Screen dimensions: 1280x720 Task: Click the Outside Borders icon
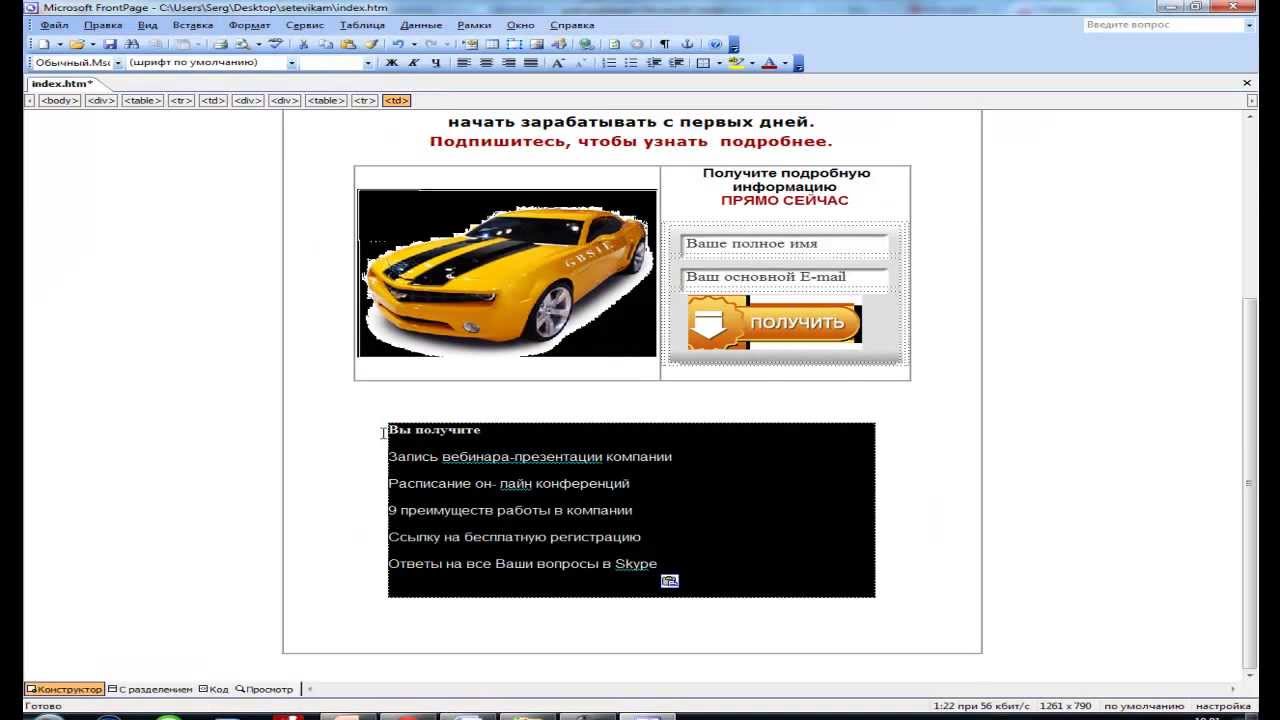[x=703, y=63]
